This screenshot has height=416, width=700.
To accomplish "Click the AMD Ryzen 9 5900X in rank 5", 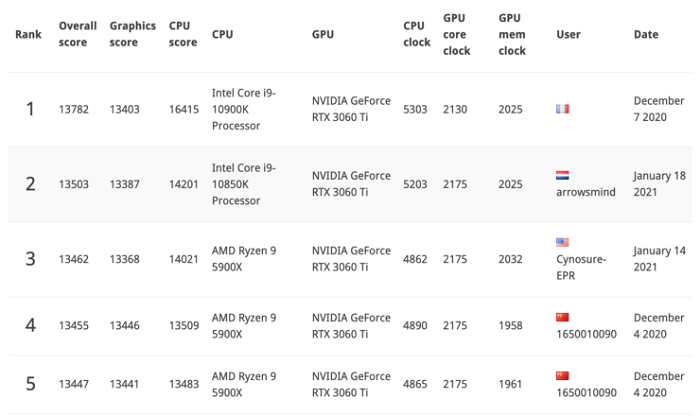I will click(244, 384).
